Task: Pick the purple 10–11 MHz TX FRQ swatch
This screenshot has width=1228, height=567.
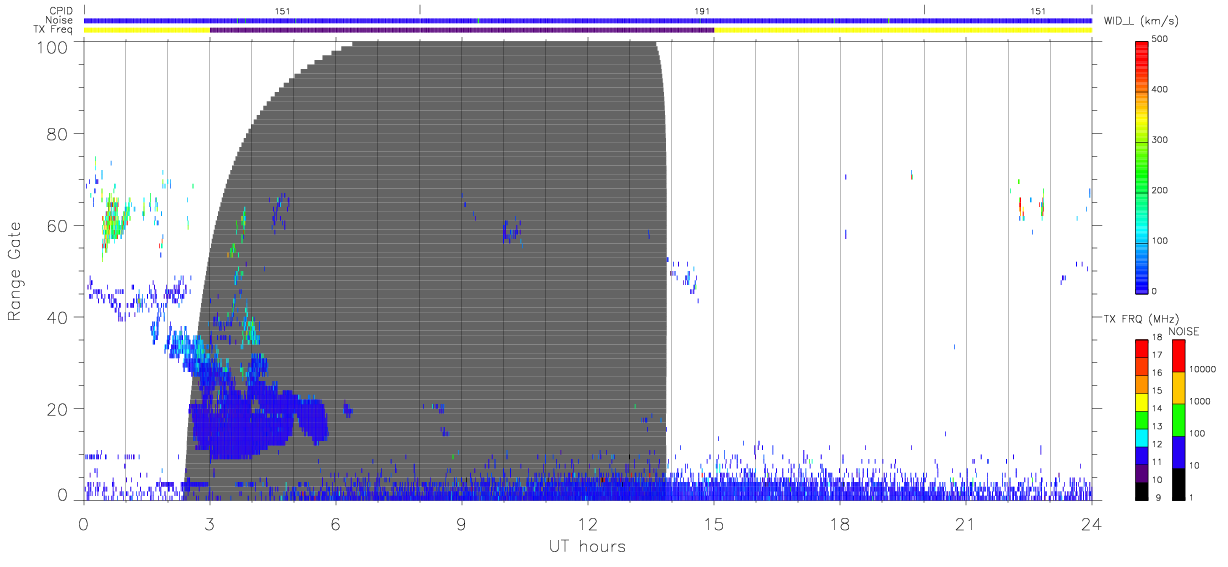Action: pyautogui.click(x=1142, y=473)
